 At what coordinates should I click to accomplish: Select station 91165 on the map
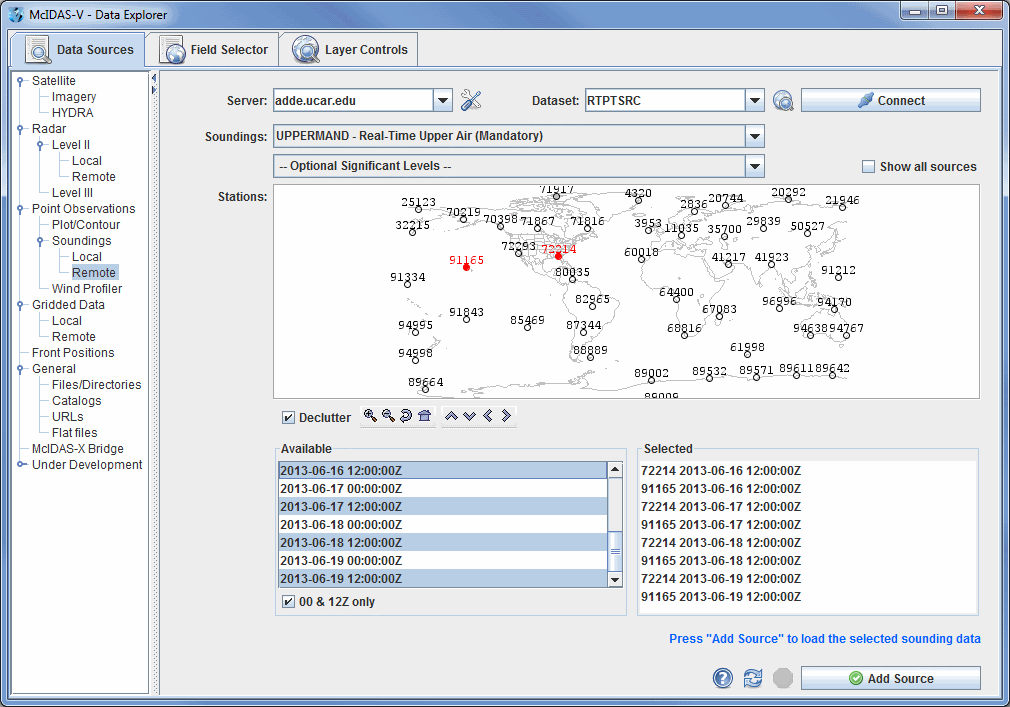pos(466,267)
